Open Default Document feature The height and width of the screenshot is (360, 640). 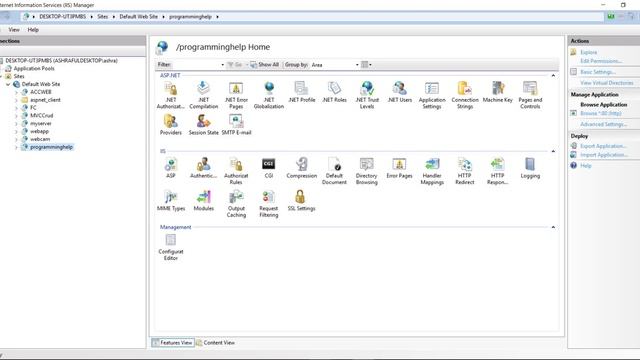334,171
